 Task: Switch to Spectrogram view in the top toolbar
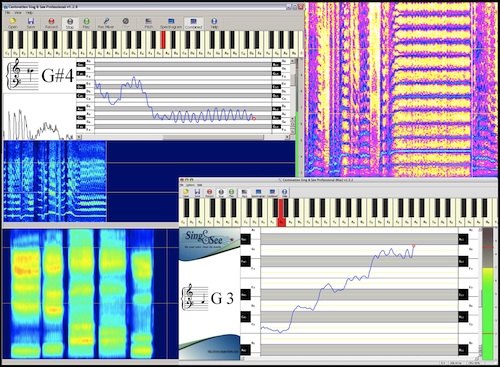(171, 23)
